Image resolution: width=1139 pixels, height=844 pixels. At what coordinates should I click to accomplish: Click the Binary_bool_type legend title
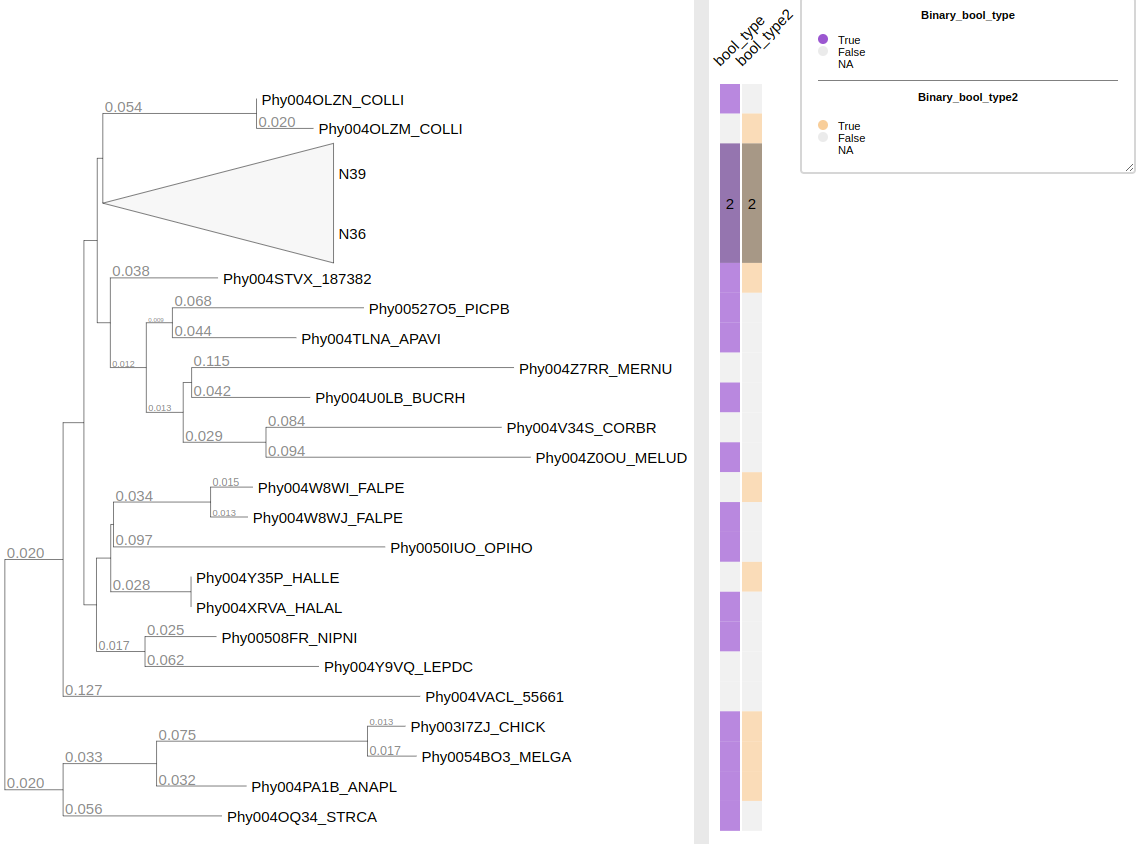click(x=967, y=15)
